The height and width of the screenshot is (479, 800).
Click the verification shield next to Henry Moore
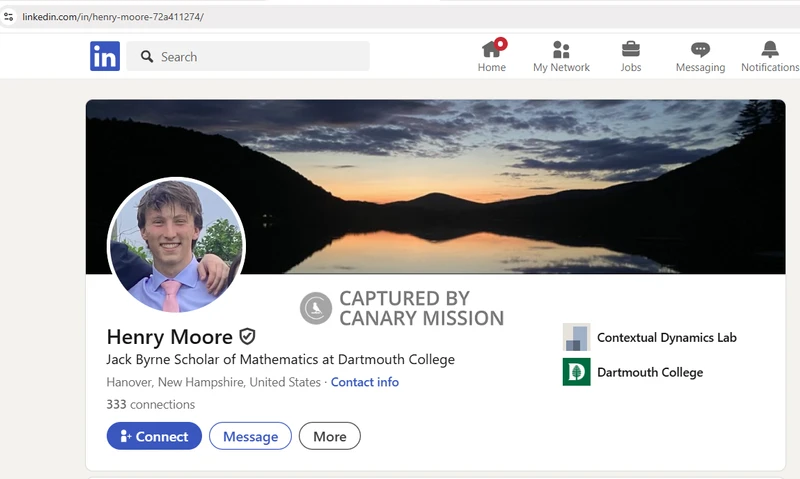(x=247, y=337)
